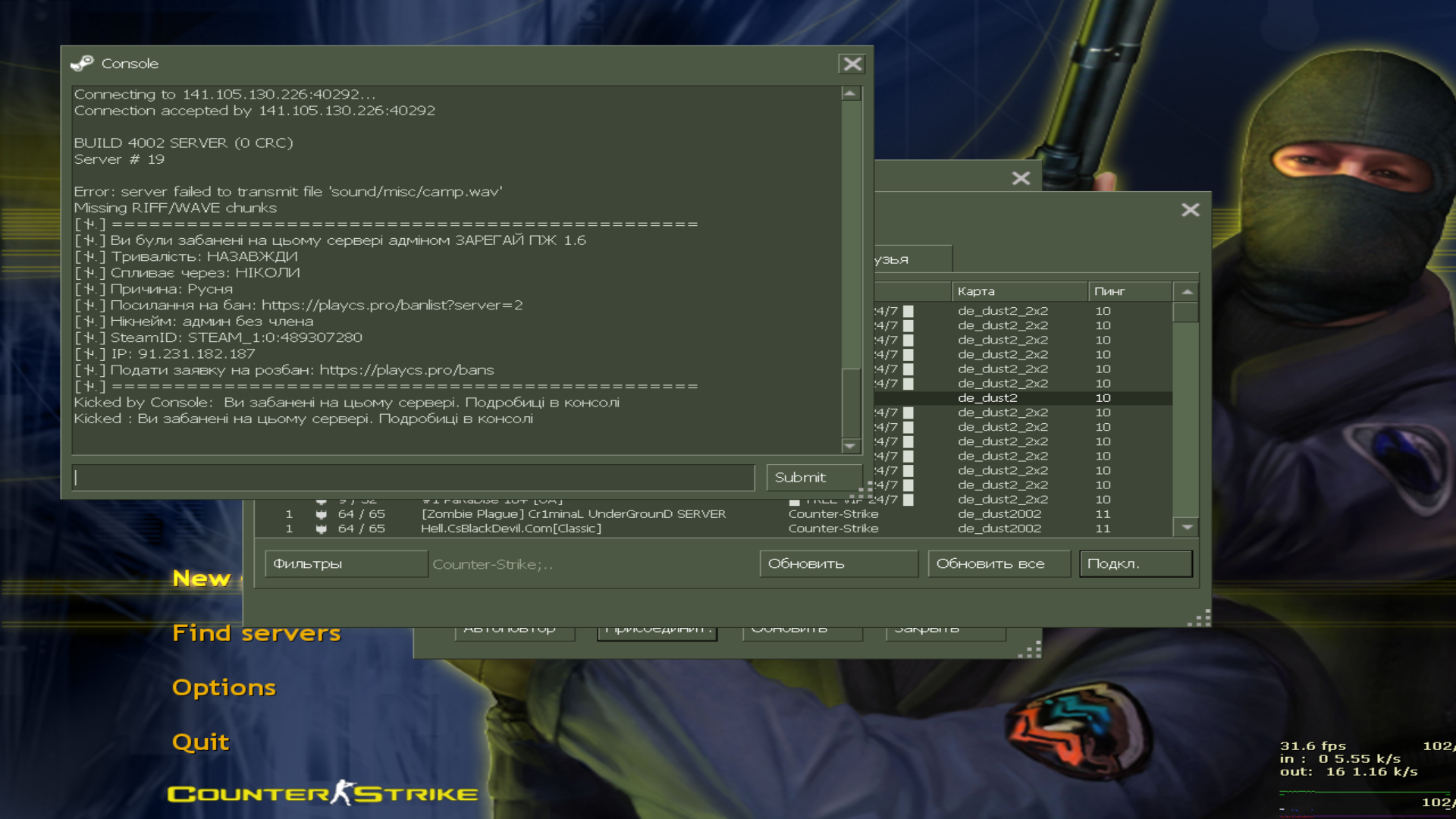This screenshot has height=819, width=1456.
Task: Click the server list scroll-up arrow
Action: pos(1187,292)
